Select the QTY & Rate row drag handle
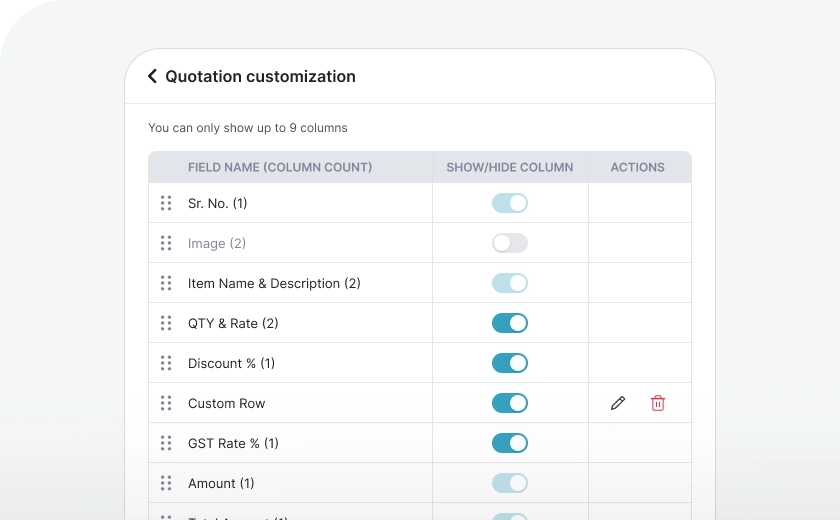 pyautogui.click(x=166, y=323)
